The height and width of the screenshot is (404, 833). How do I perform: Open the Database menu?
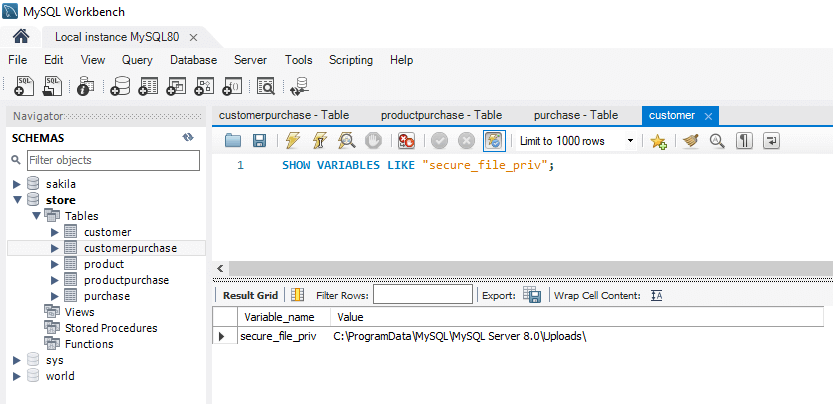tap(193, 60)
